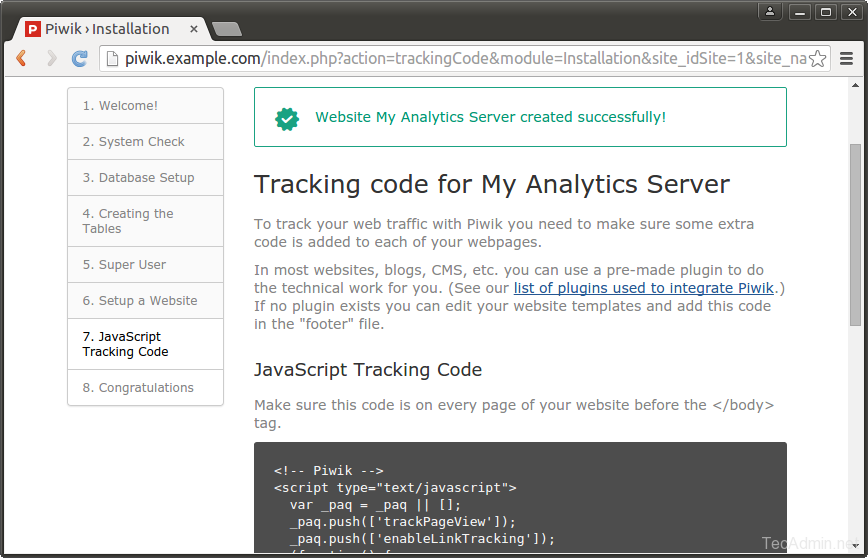Go to step 1. Welcome!

coord(120,106)
